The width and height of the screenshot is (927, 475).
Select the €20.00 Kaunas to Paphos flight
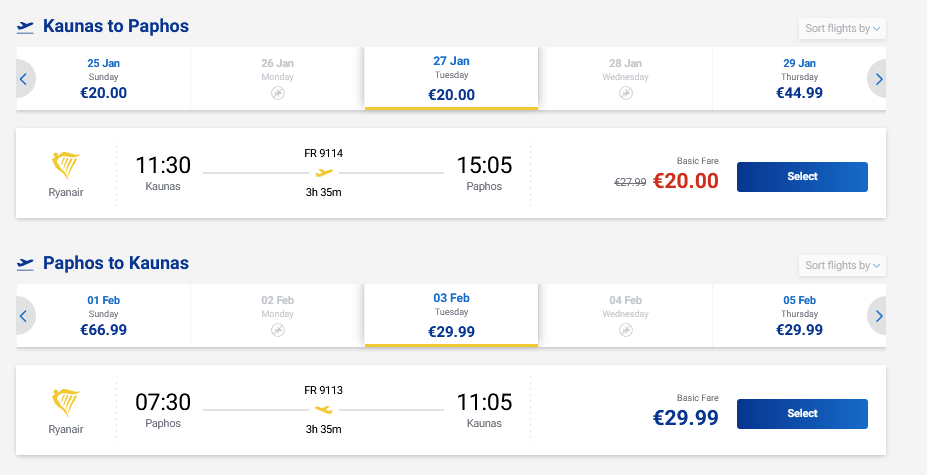[802, 177]
